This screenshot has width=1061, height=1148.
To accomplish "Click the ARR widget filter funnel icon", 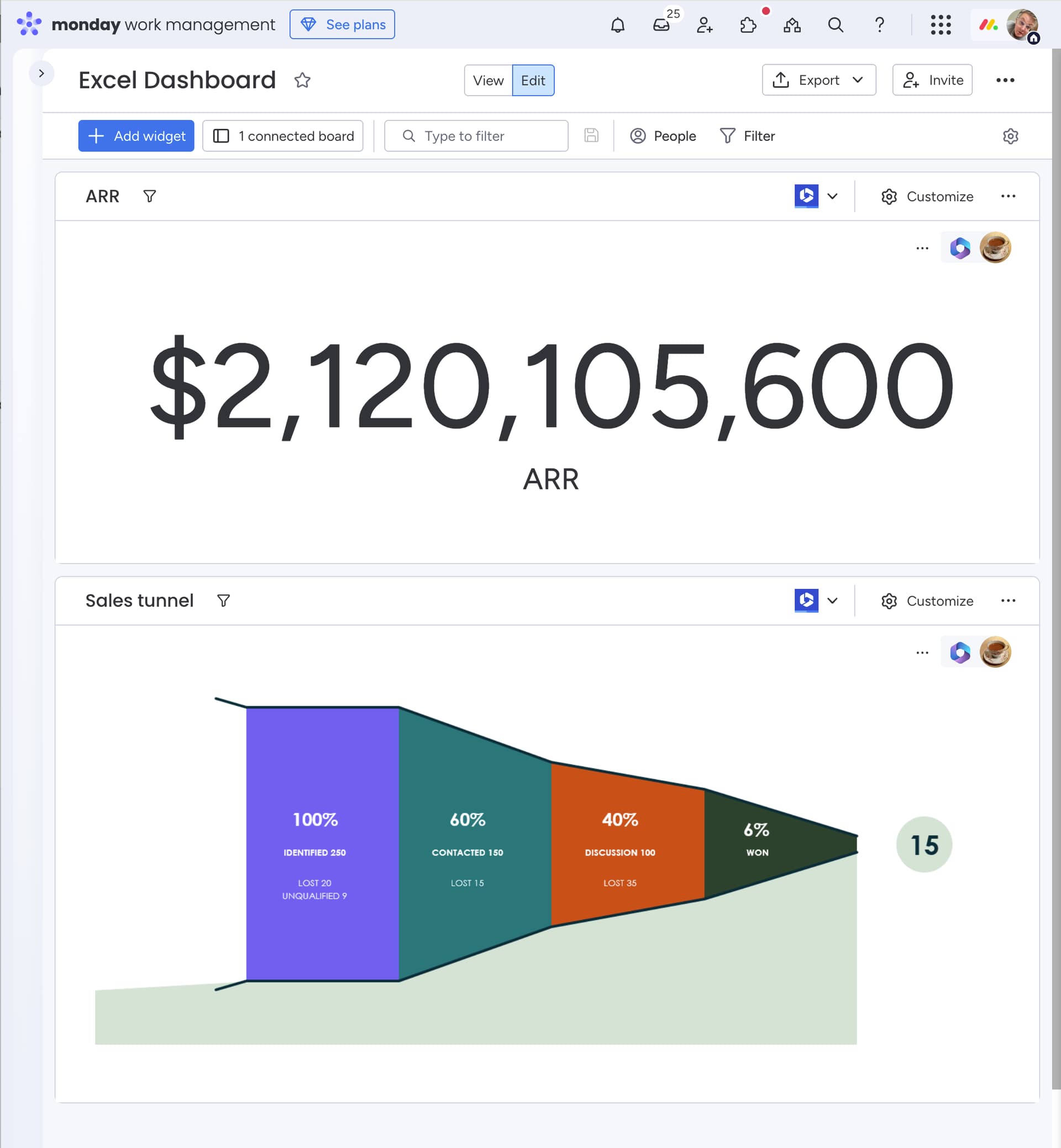I will tap(149, 196).
